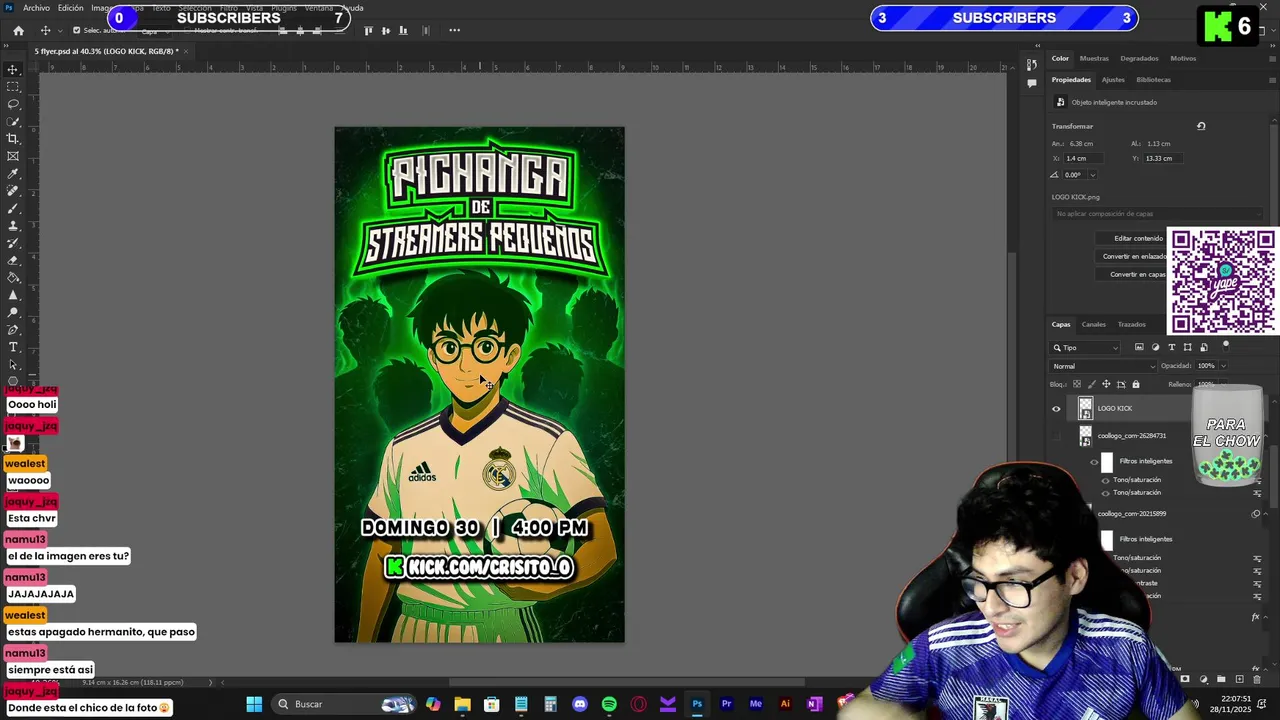
Task: Open the layer comp dropdown in Properties
Action: [x=1156, y=214]
